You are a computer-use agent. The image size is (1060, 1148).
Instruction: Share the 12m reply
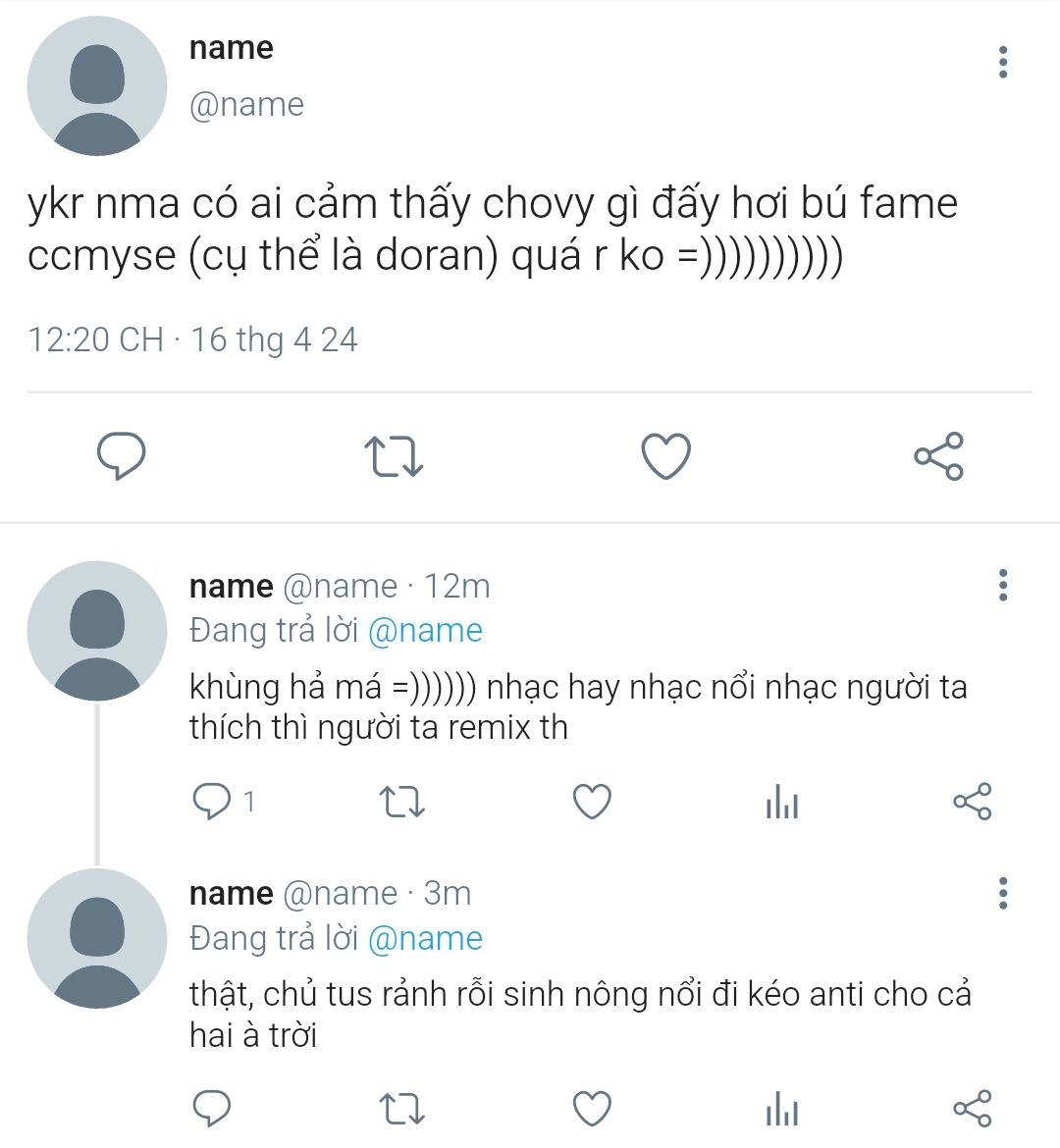click(972, 801)
